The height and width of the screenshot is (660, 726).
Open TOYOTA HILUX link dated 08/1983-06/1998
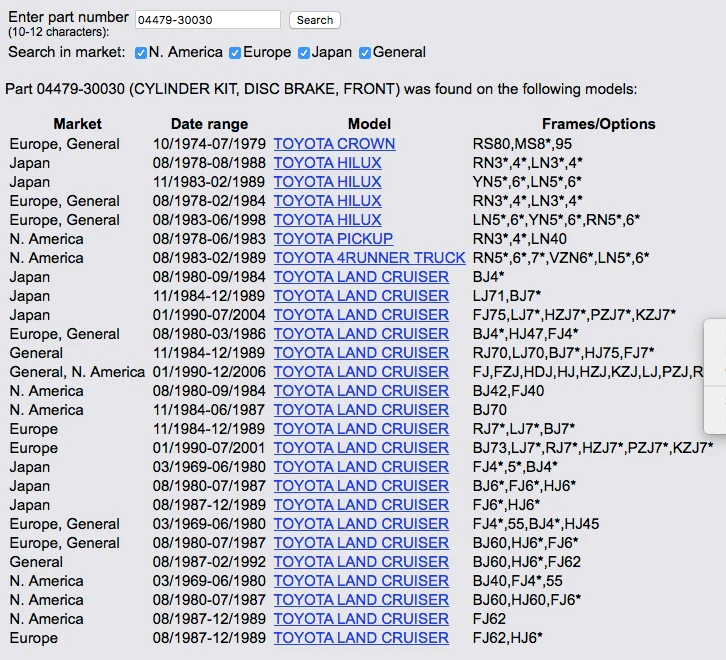tap(327, 220)
